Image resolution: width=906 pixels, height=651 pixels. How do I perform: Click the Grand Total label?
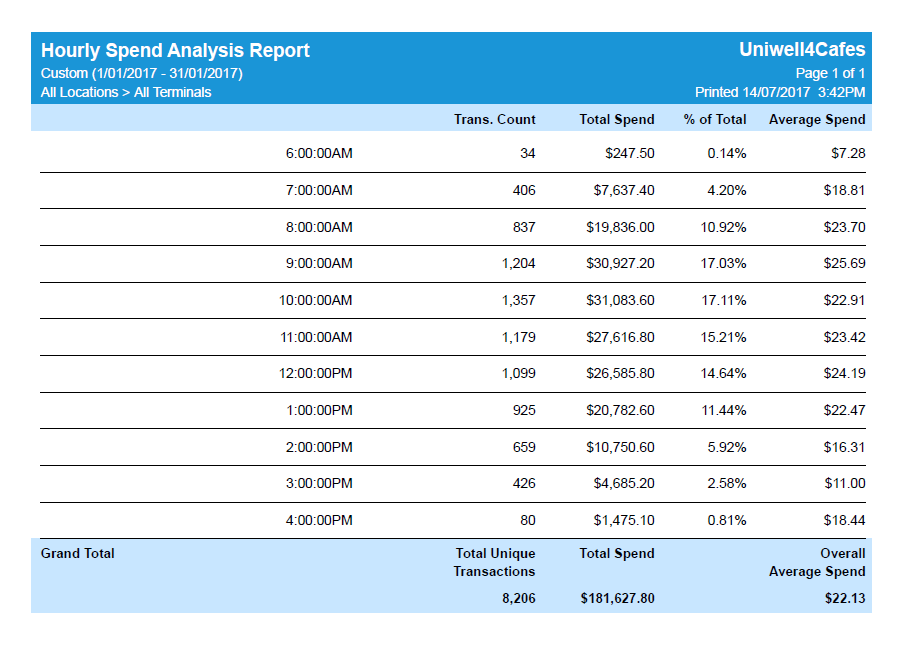tap(77, 553)
